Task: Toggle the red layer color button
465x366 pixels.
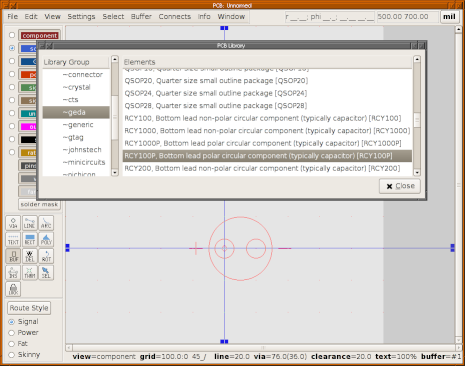Action: [x=28, y=74]
